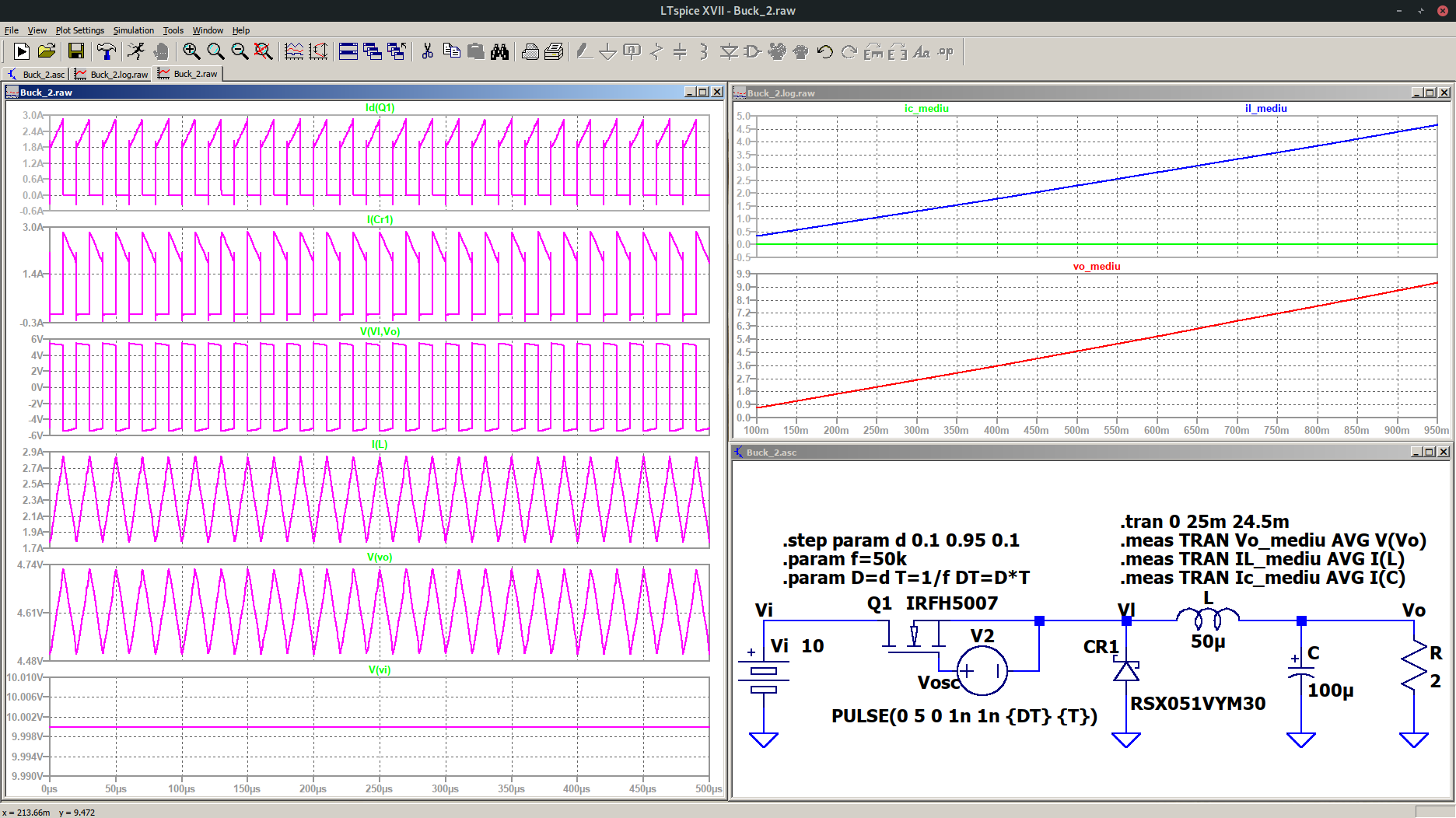This screenshot has height=818, width=1456.
Task: Click the Print Setup icon
Action: [554, 52]
